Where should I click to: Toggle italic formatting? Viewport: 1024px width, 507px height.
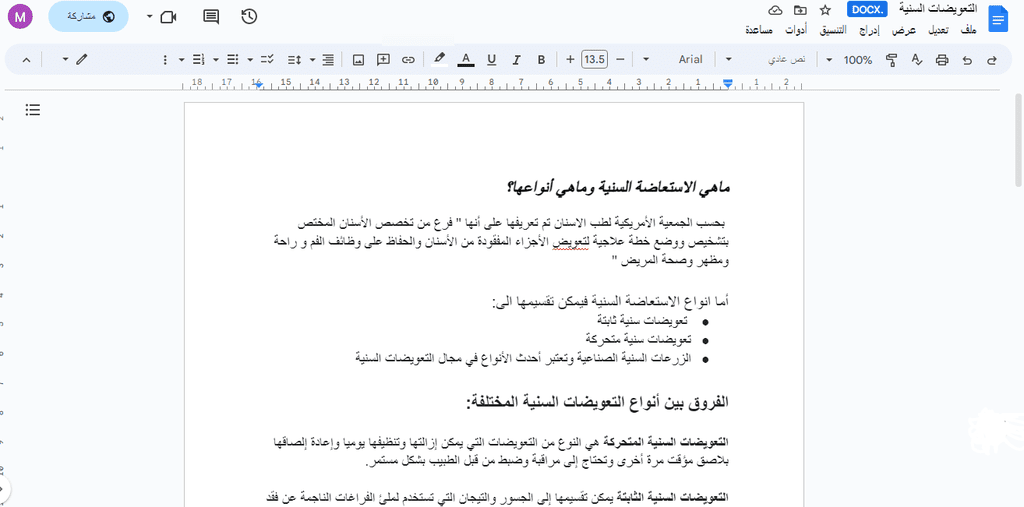(516, 60)
